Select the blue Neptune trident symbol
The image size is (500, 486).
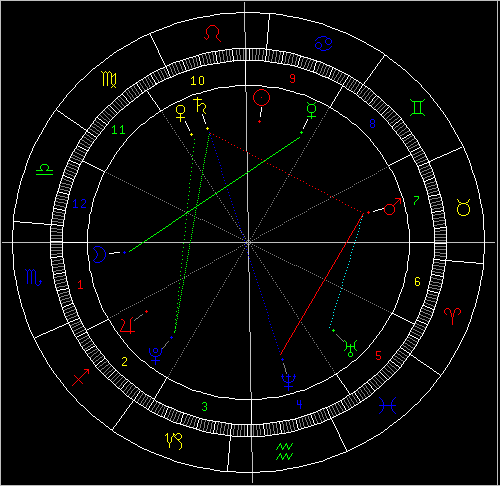tap(288, 382)
